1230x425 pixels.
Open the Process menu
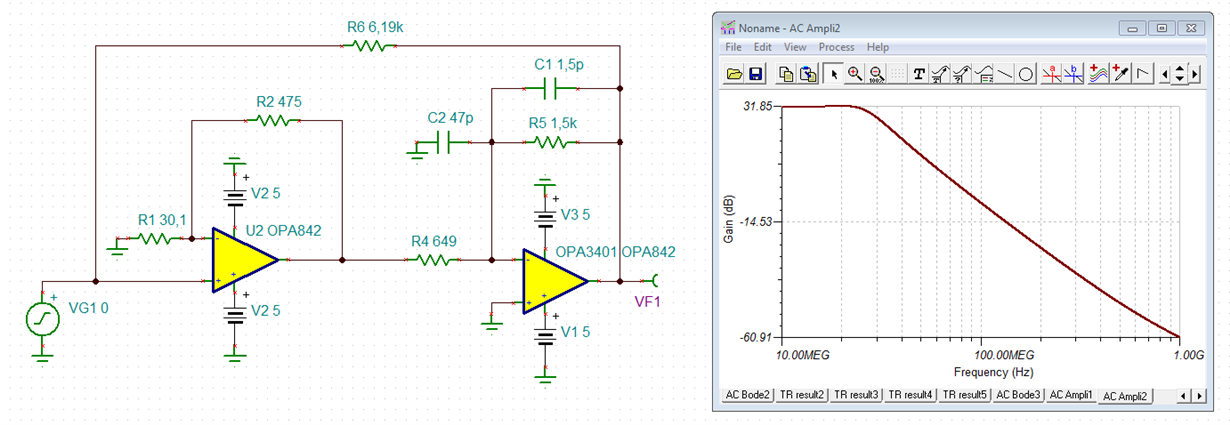[836, 47]
